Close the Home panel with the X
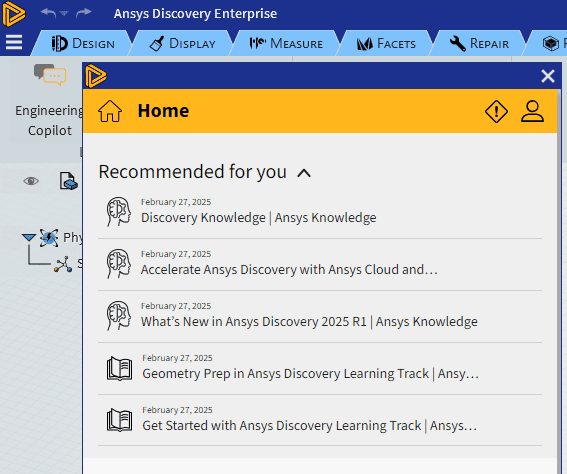Screen dimensions: 567x474 coord(548,76)
